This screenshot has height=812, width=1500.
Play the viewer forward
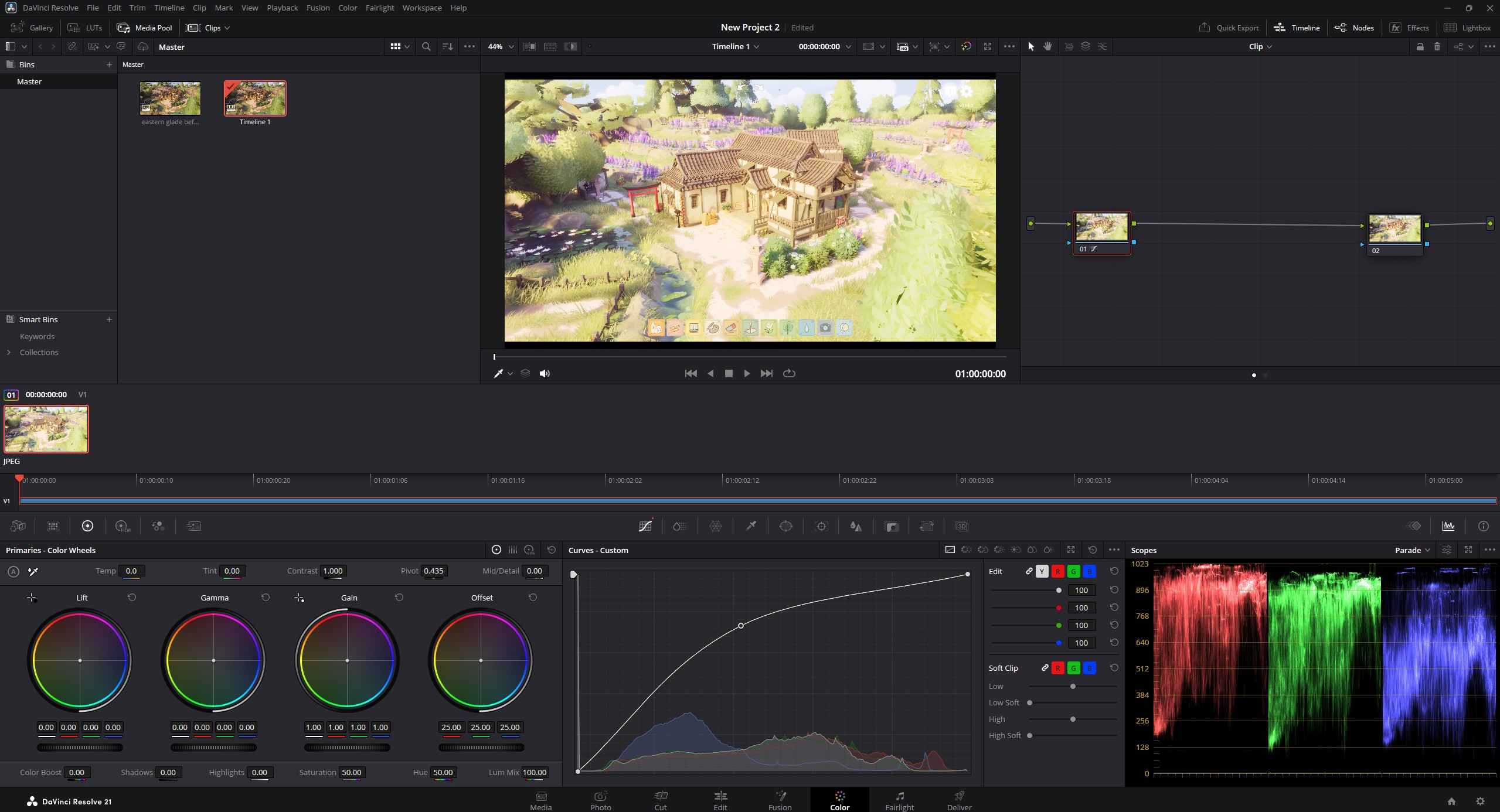747,373
